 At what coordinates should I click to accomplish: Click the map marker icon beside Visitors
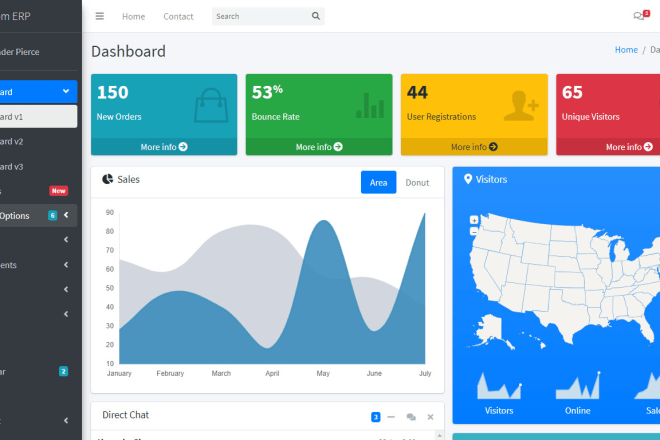pos(468,179)
